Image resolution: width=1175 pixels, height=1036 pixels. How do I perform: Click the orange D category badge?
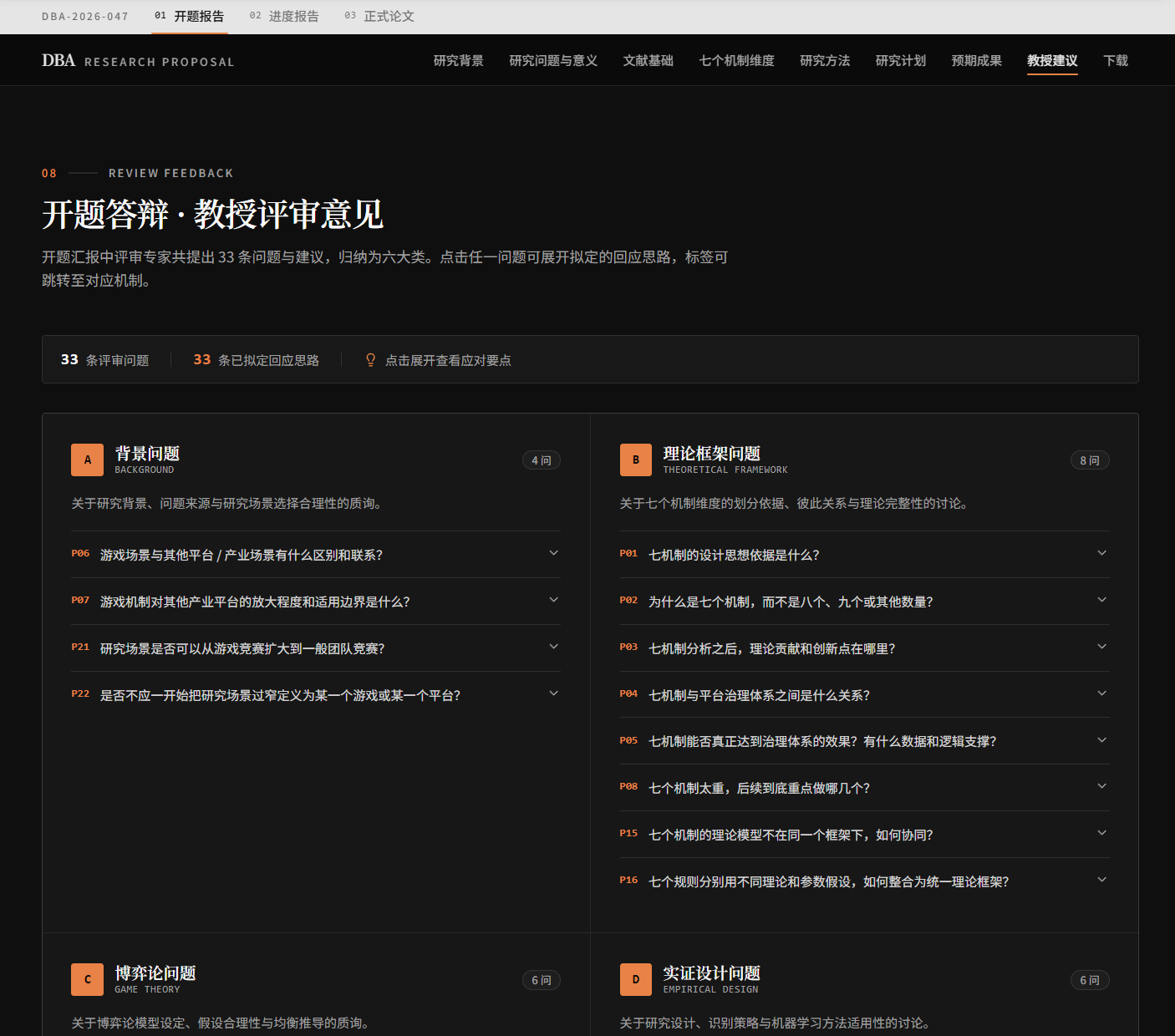click(636, 979)
